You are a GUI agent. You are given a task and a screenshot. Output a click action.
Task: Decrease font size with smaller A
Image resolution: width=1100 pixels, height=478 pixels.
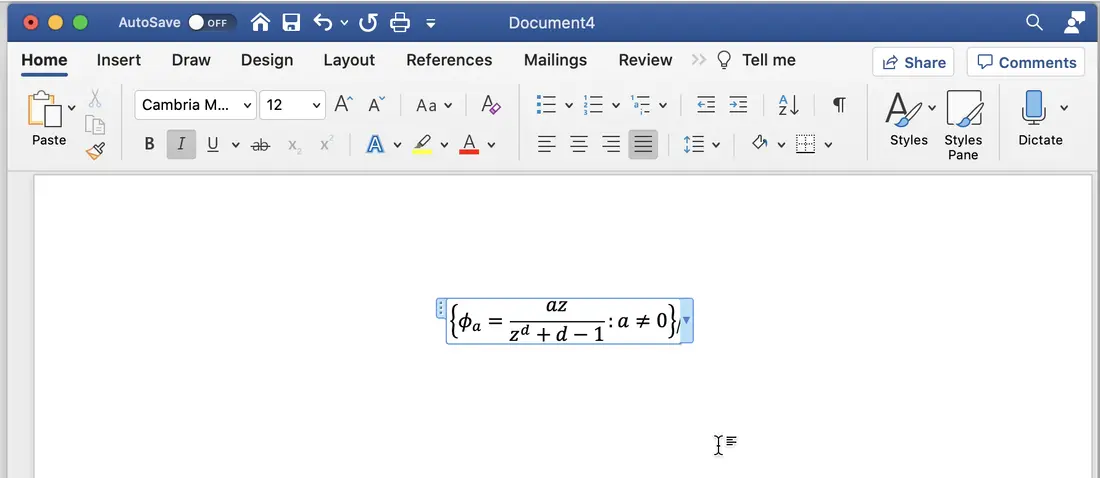click(x=377, y=105)
